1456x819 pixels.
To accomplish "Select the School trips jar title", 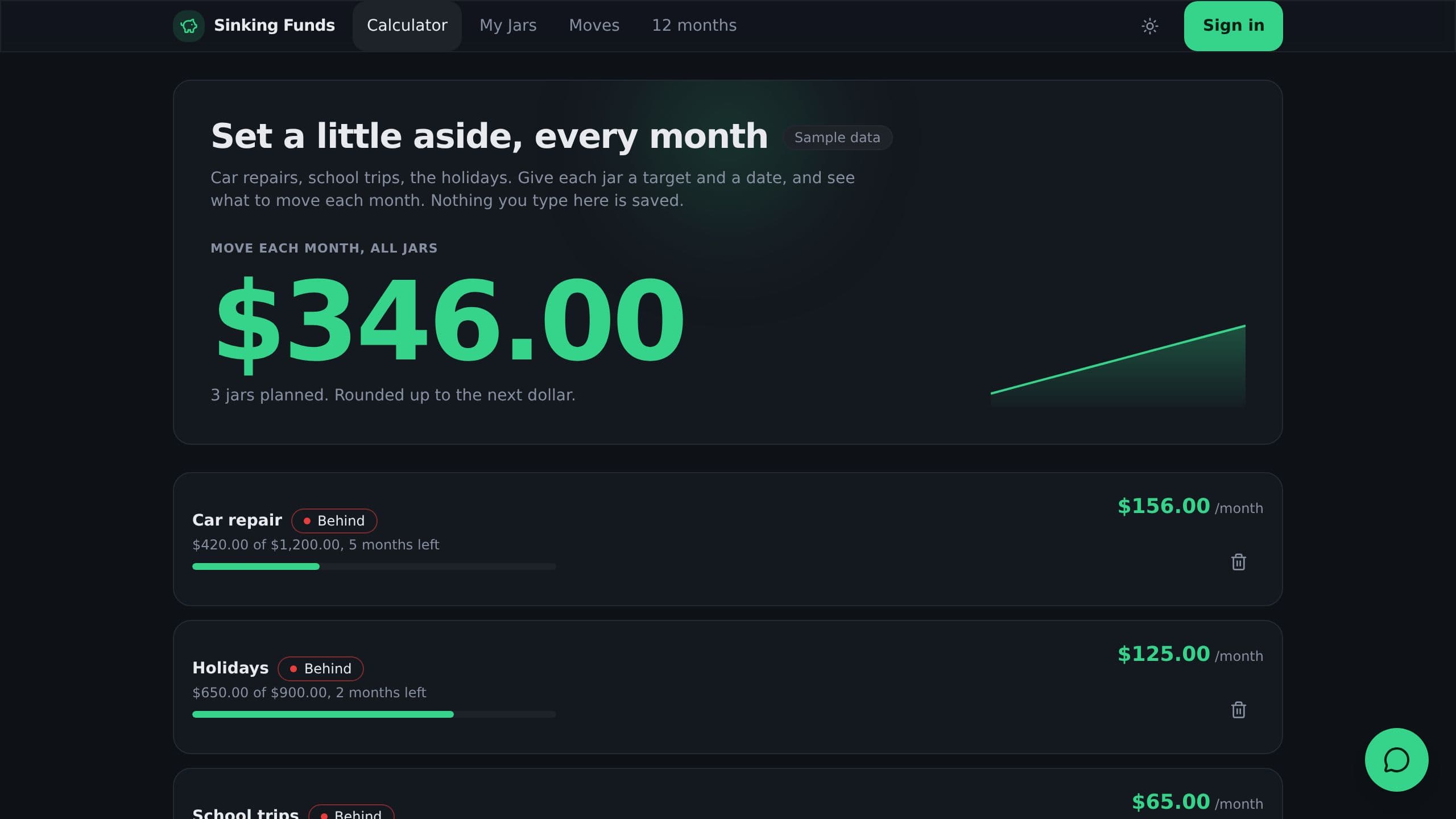I will tap(245, 813).
